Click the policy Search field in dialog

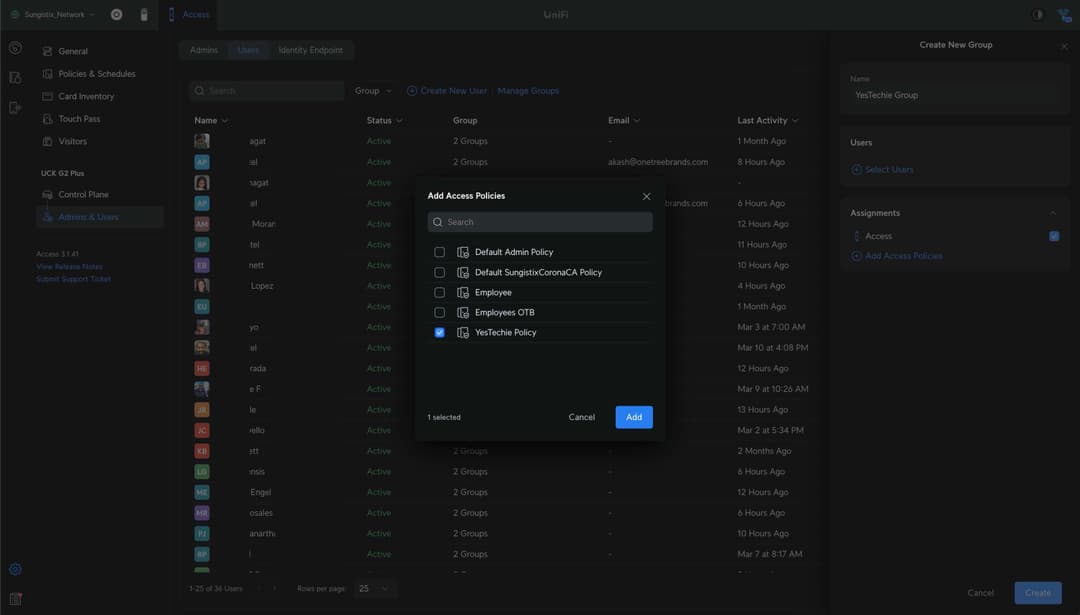point(540,222)
